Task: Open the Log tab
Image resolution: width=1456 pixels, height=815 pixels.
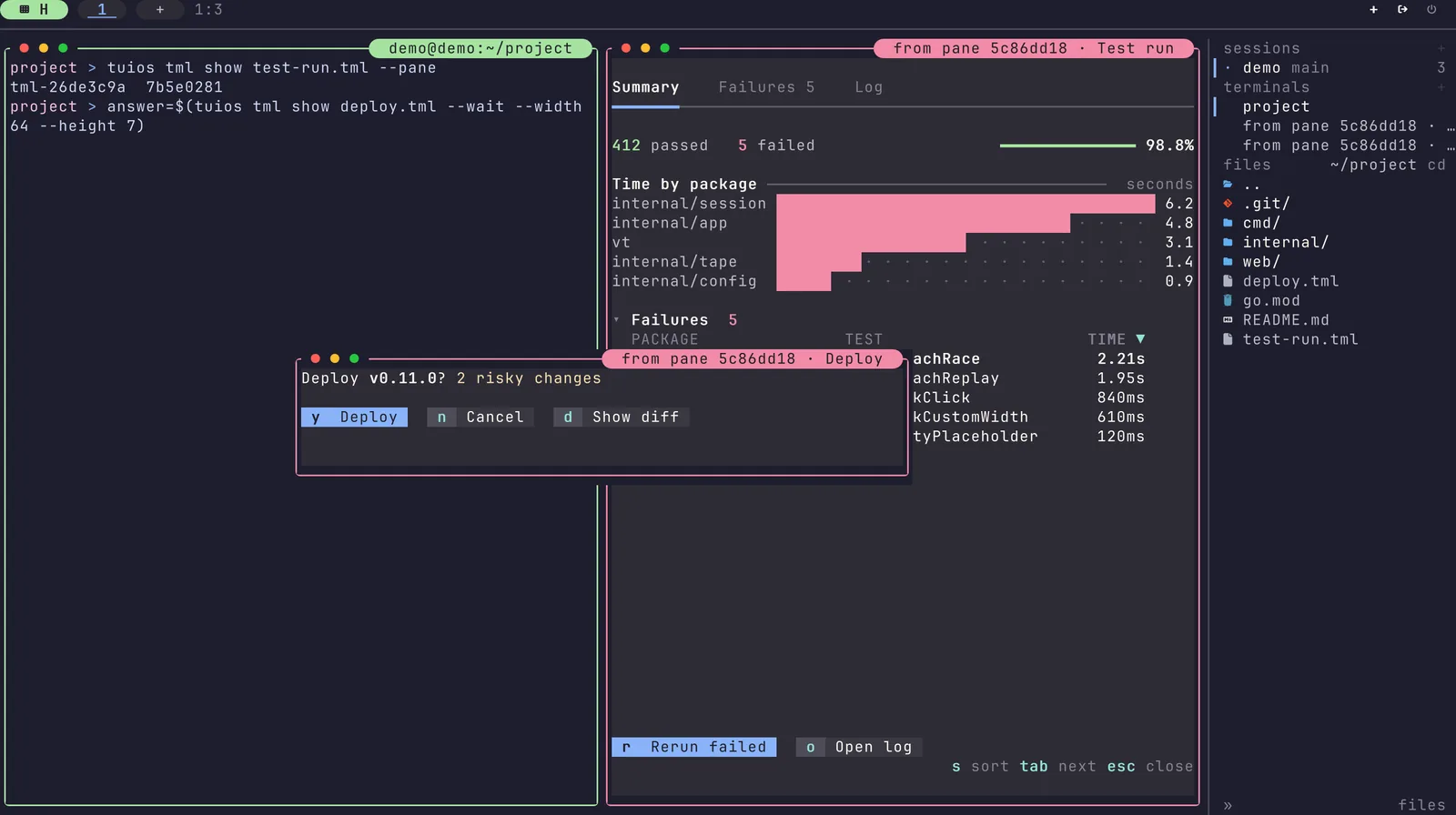Action: (868, 87)
